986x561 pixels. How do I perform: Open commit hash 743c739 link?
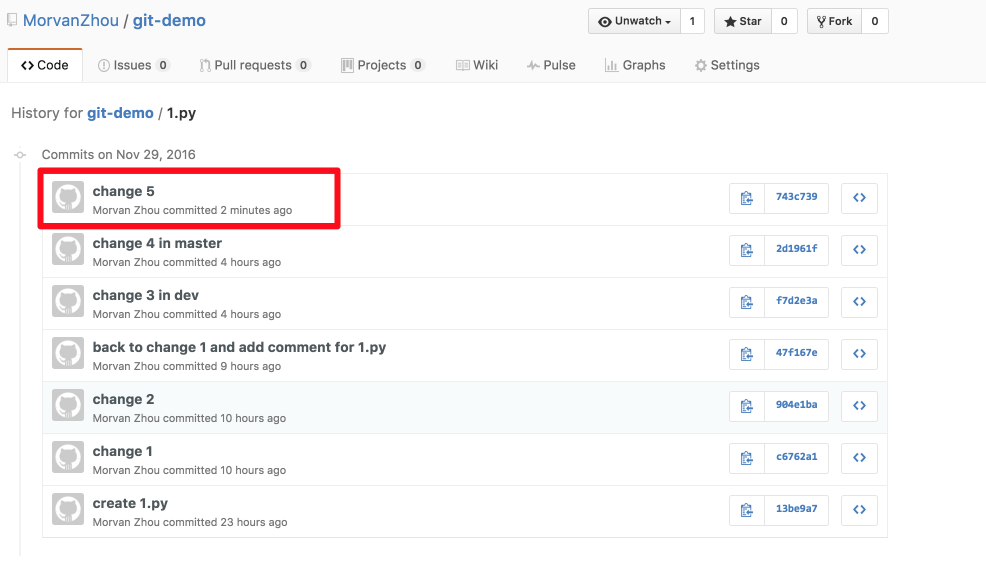796,197
